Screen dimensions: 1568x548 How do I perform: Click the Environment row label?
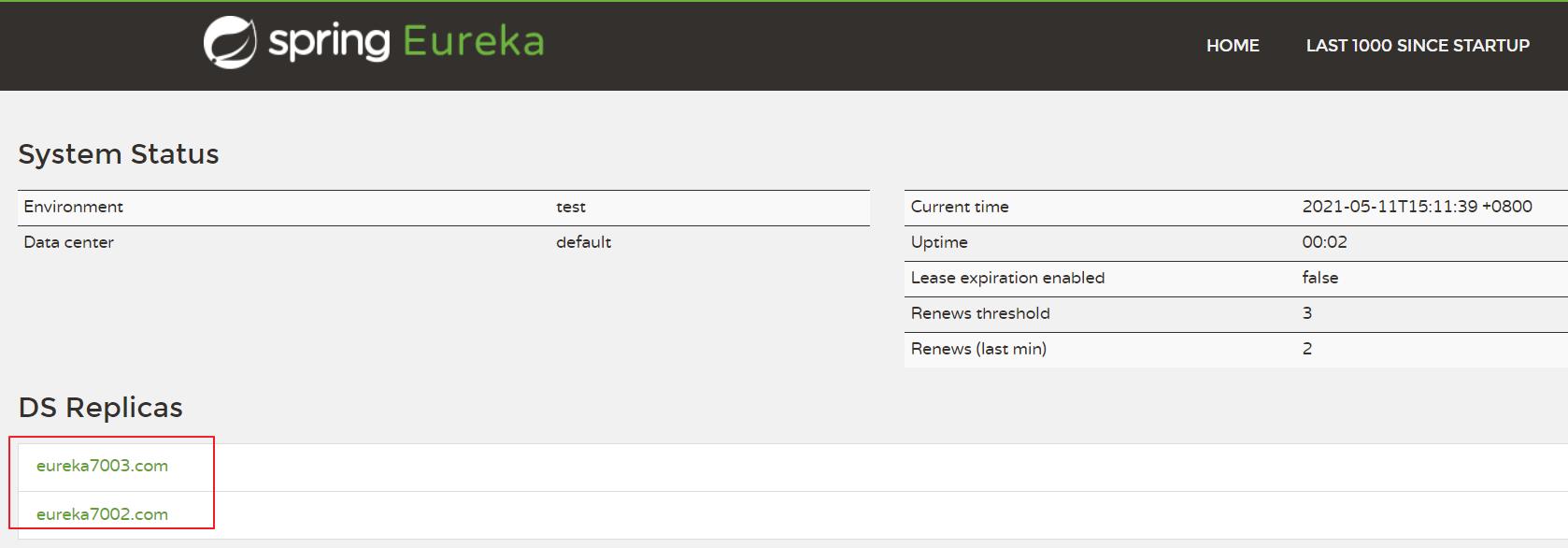click(x=74, y=207)
